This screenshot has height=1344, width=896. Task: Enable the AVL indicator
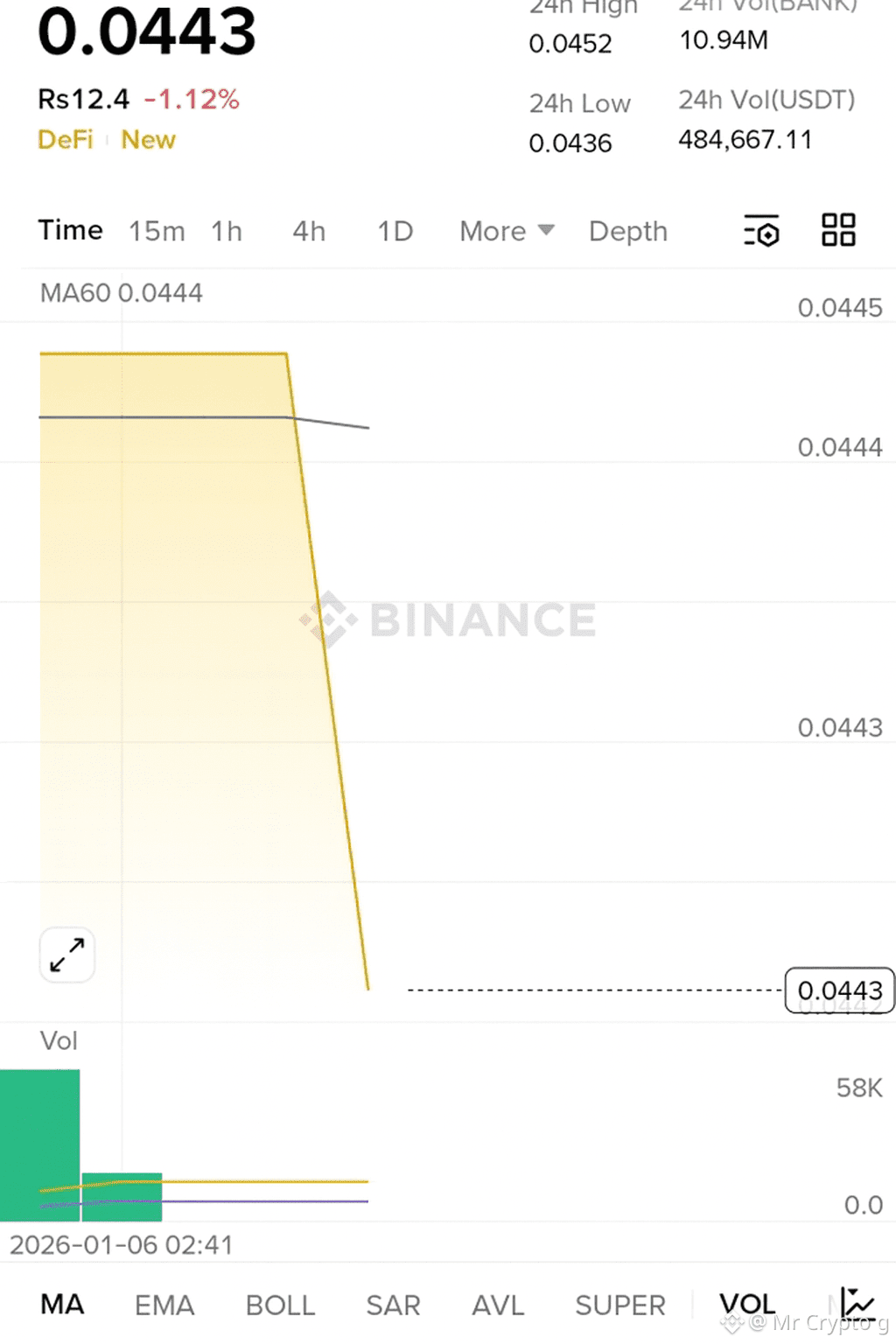tap(498, 1305)
